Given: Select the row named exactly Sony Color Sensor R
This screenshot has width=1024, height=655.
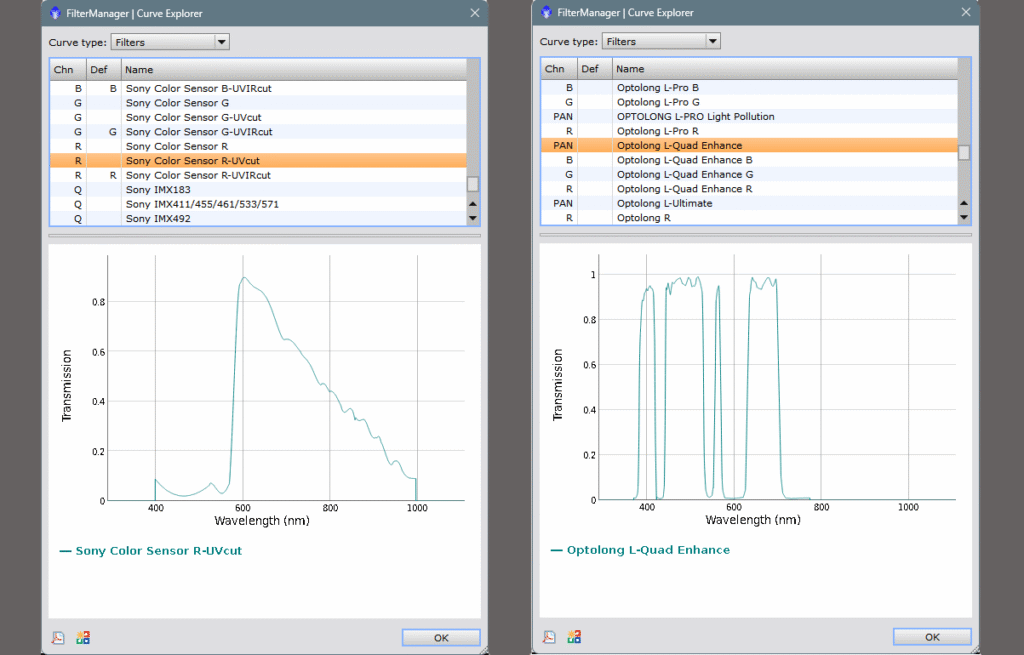Looking at the screenshot, I should point(259,146).
